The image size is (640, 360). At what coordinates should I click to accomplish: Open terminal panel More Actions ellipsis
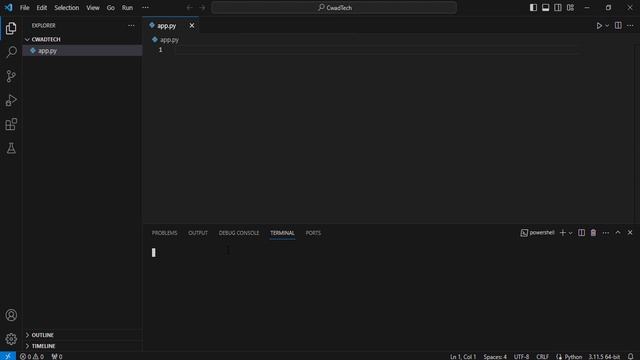[606, 233]
